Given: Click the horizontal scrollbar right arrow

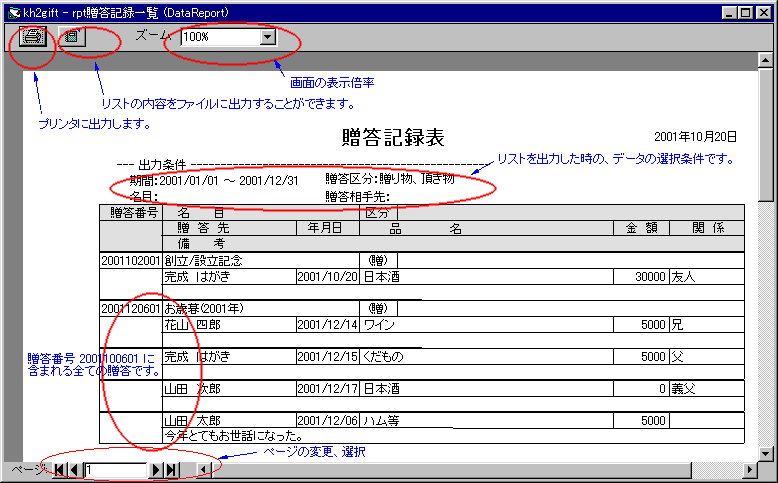Looking at the screenshot, I should point(751,469).
